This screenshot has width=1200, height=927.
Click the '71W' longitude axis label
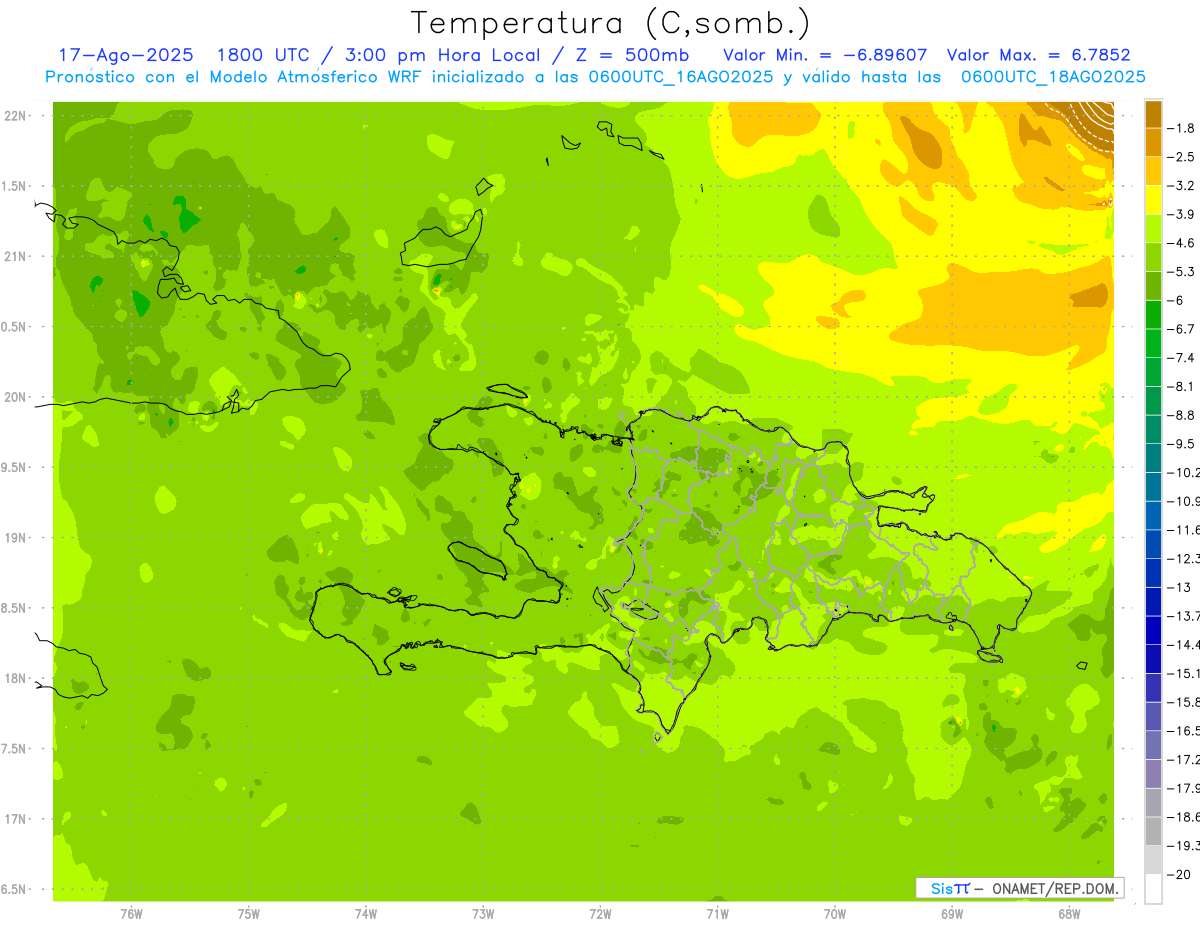(x=717, y=914)
